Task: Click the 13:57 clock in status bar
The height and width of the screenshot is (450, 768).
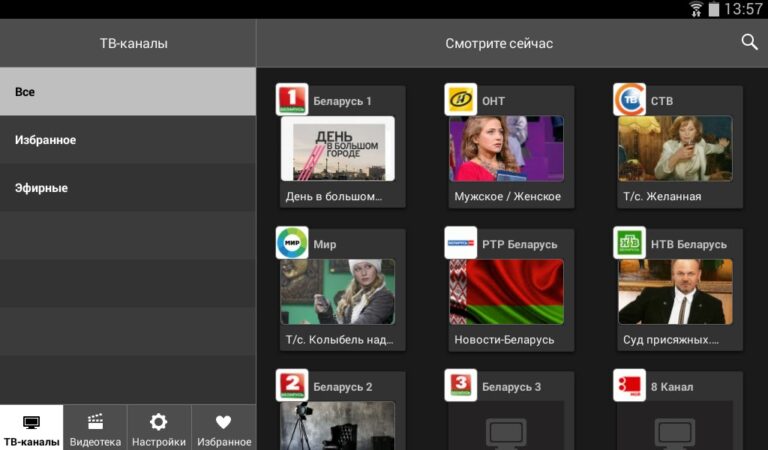Action: click(x=743, y=9)
